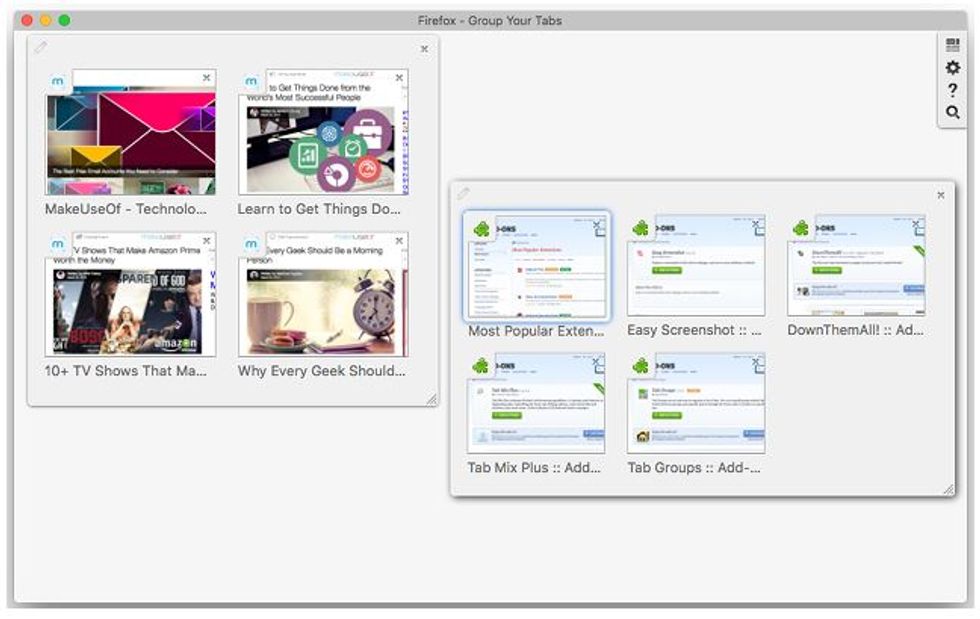
Task: Open the 'Tab Mix Plus' tab thumbnail
Action: [535, 404]
